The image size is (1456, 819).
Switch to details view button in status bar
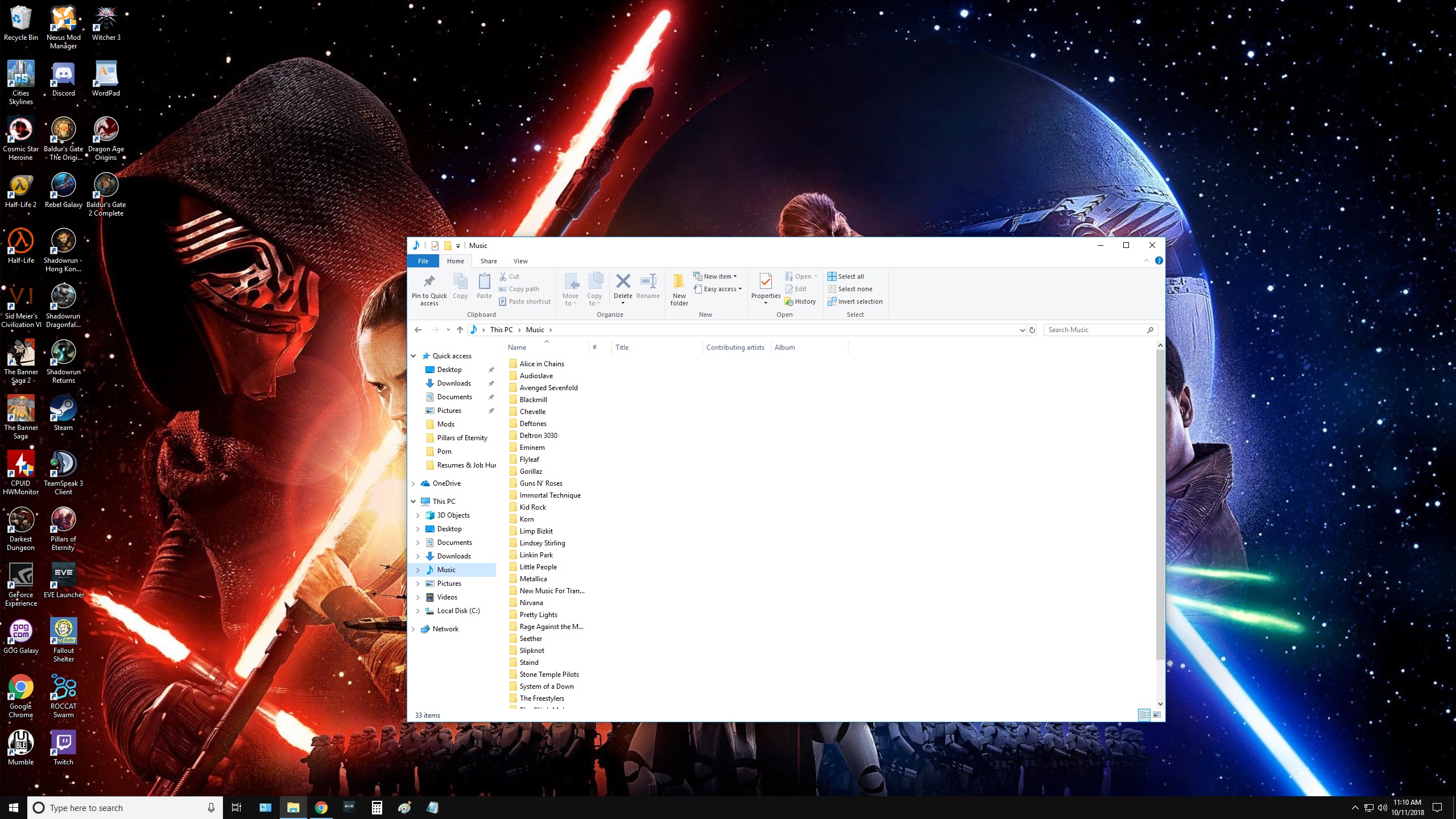1144,715
